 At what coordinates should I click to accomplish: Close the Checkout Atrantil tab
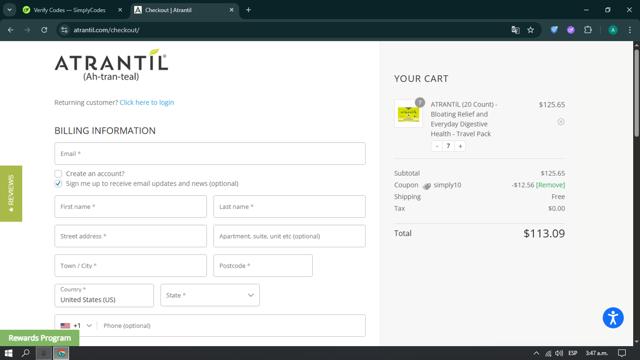click(x=231, y=10)
